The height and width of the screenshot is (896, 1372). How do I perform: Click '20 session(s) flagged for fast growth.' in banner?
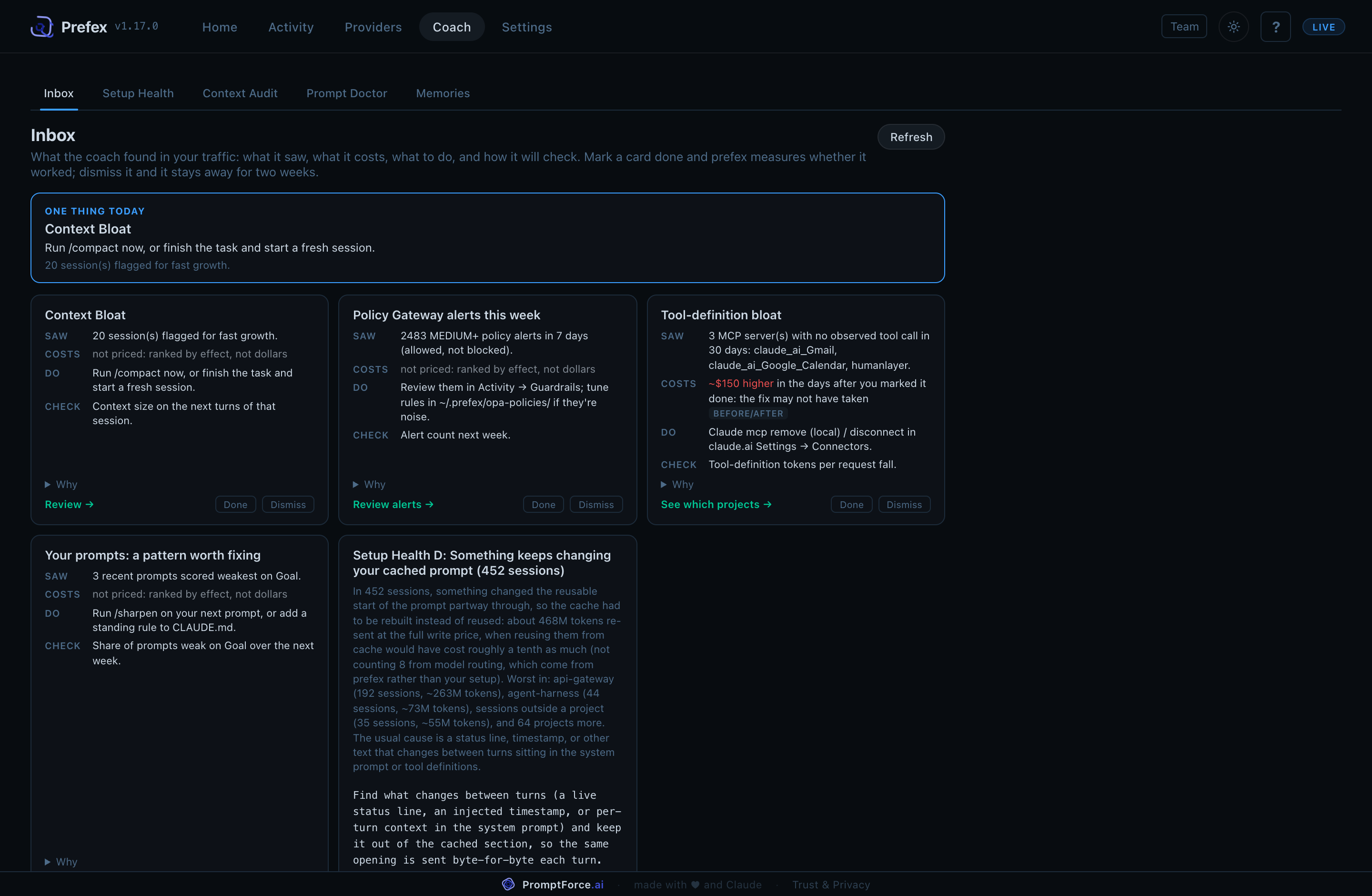point(137,265)
